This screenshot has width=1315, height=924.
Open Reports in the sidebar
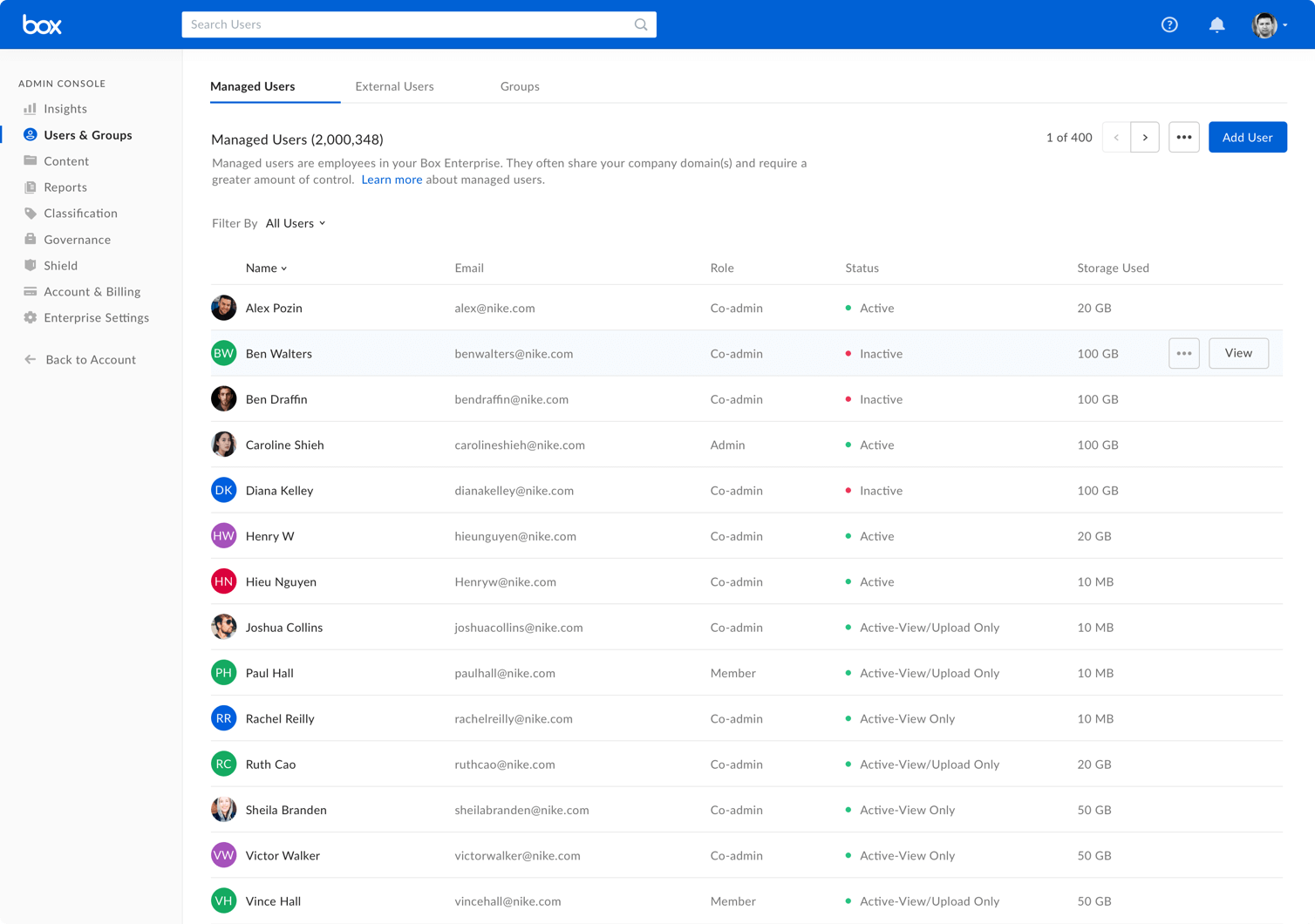point(65,187)
